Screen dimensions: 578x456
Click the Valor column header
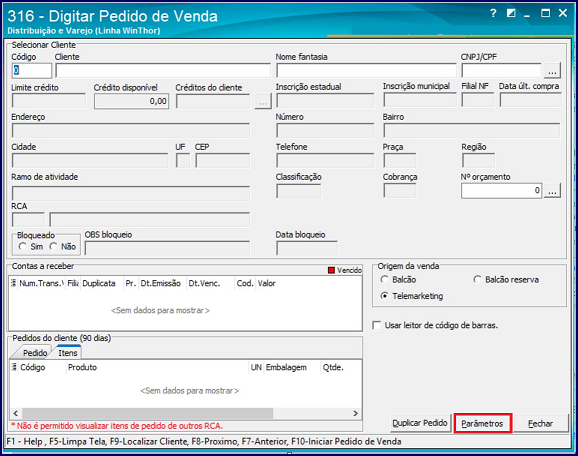click(308, 283)
